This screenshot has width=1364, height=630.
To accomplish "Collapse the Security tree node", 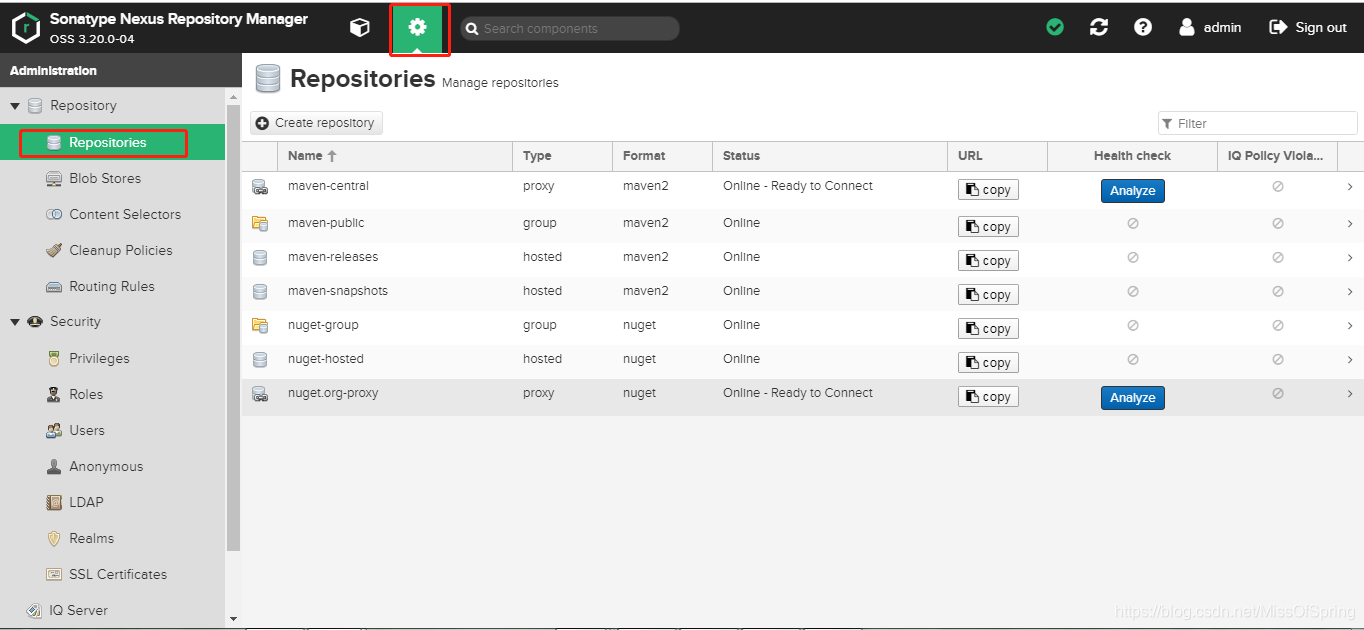I will 15,322.
